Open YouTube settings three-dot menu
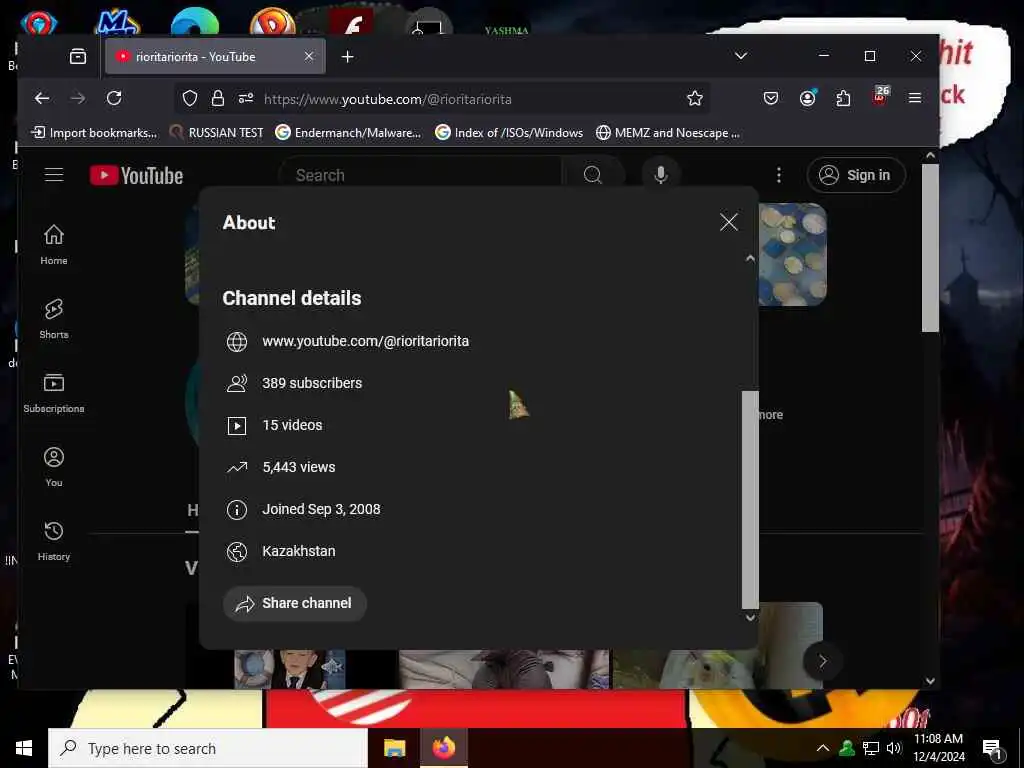The width and height of the screenshot is (1024, 768). pyautogui.click(x=778, y=175)
